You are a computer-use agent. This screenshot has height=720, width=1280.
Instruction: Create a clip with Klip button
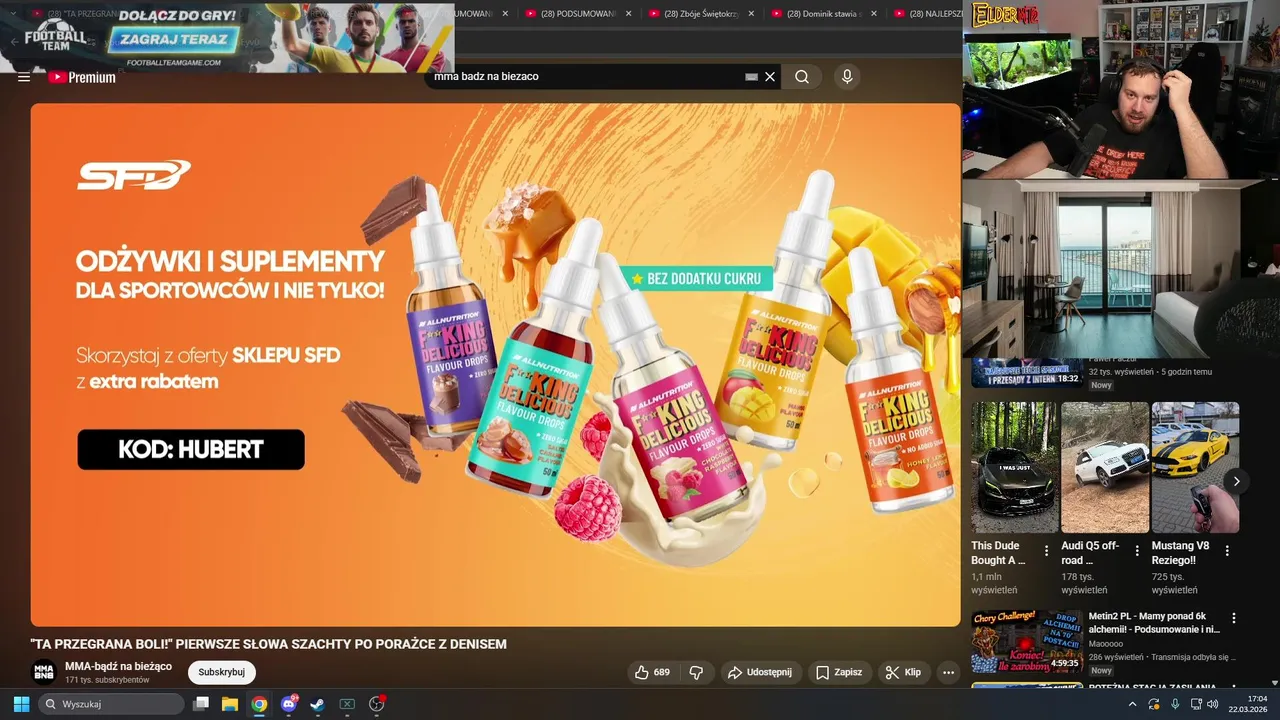(903, 672)
